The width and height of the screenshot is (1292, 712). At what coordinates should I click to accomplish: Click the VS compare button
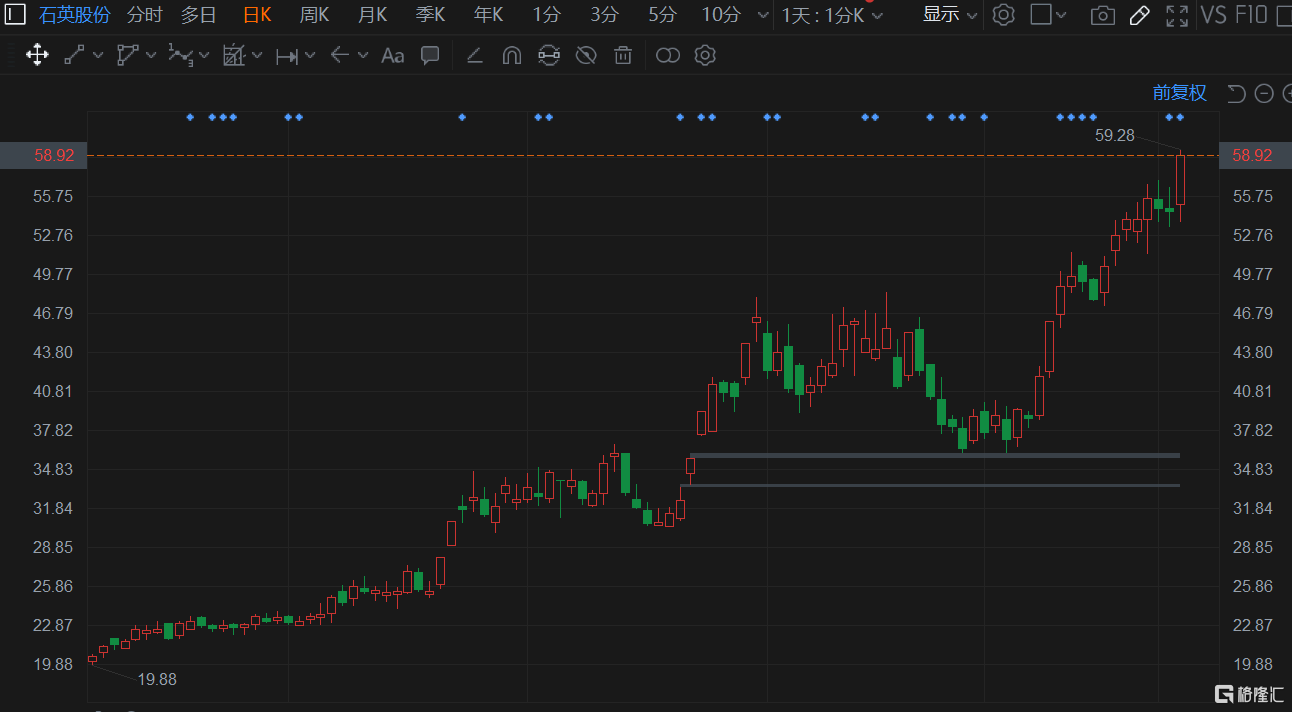1214,14
